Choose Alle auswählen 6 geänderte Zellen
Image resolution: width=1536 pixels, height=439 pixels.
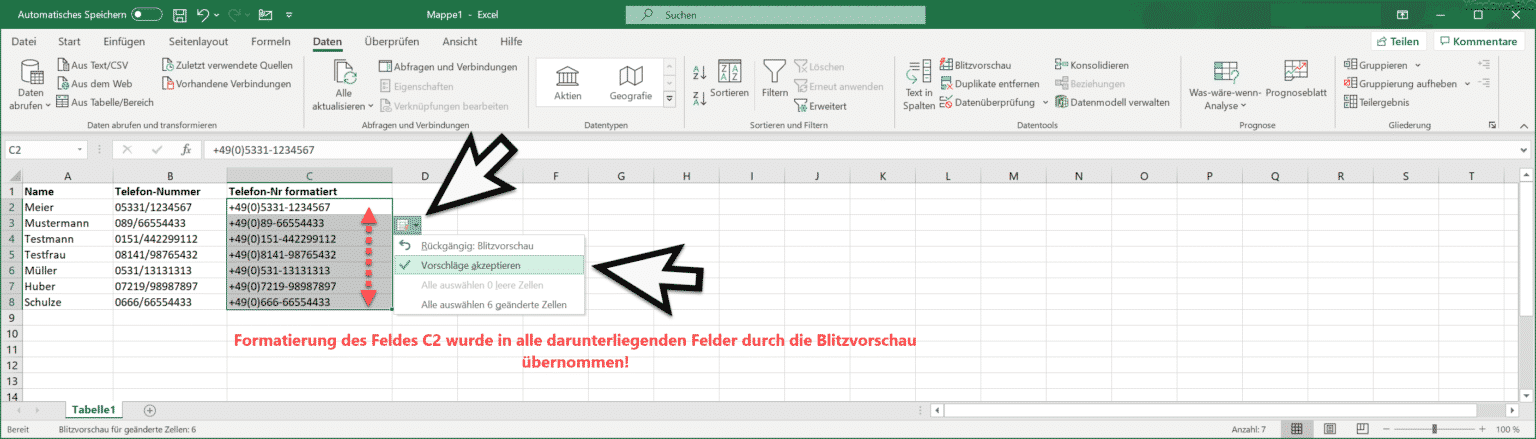click(487, 304)
